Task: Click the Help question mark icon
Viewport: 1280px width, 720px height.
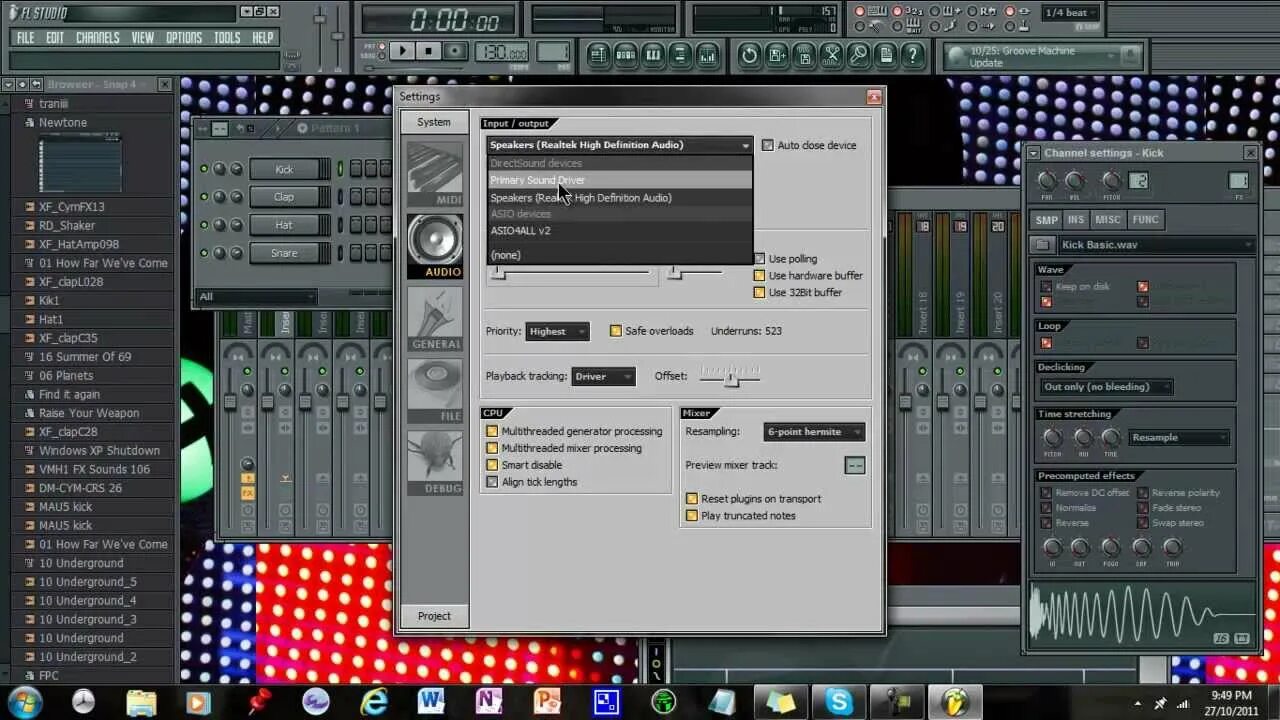Action: 912,55
